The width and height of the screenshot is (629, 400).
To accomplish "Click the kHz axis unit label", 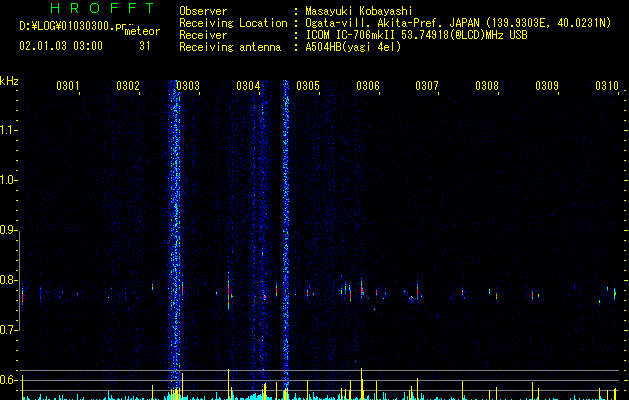I will point(9,81).
